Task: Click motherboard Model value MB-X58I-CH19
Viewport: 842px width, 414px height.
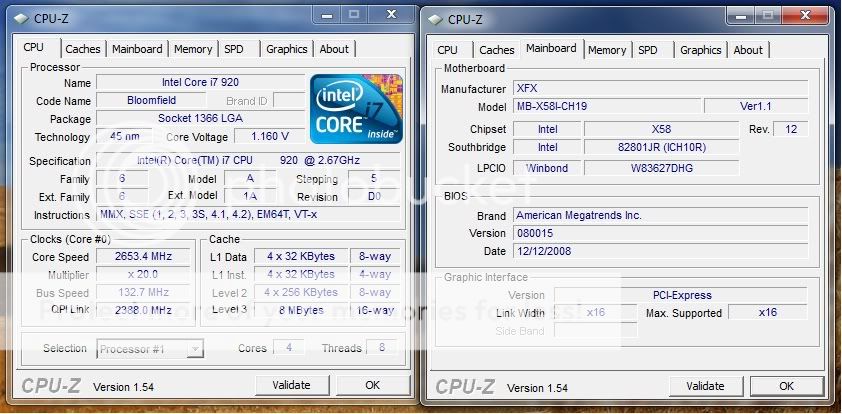Action: click(607, 106)
